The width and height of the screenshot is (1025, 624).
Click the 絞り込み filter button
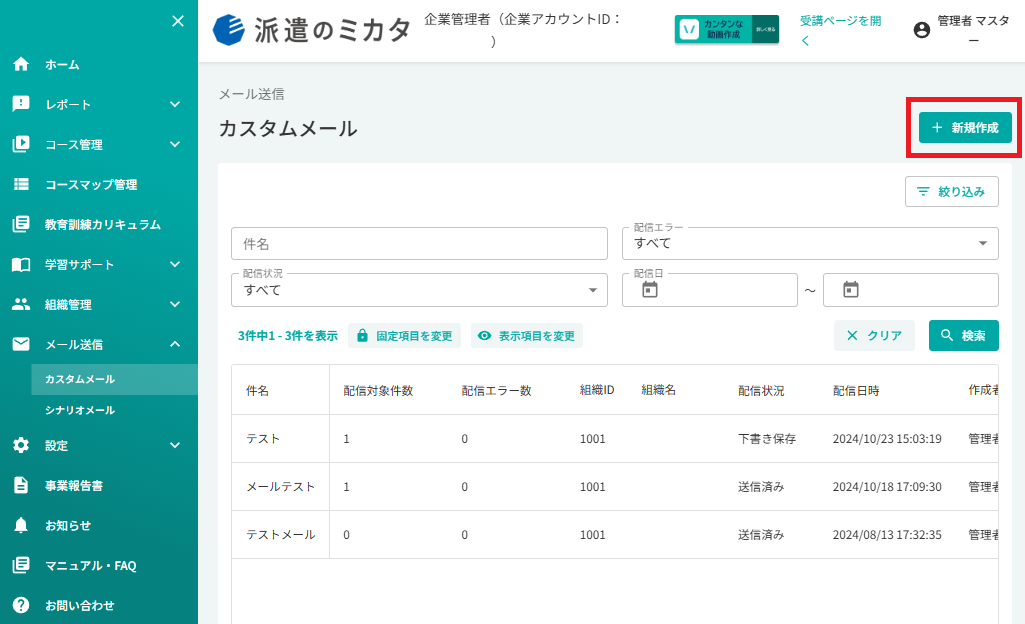tap(952, 191)
